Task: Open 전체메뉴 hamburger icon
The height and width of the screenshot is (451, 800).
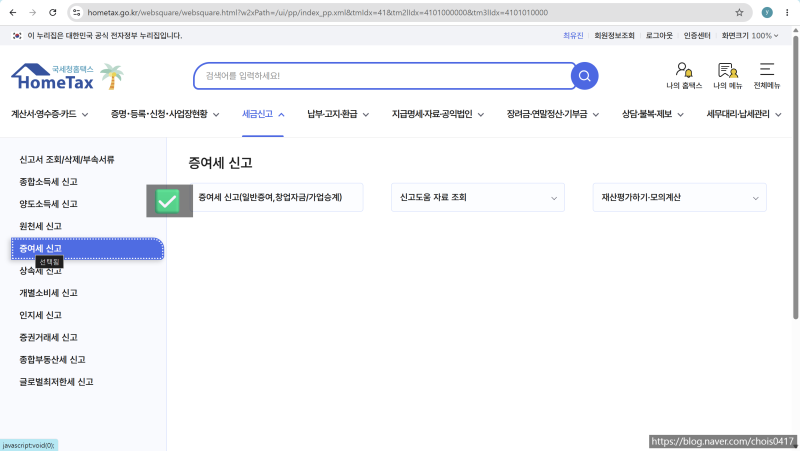Action: [x=767, y=76]
